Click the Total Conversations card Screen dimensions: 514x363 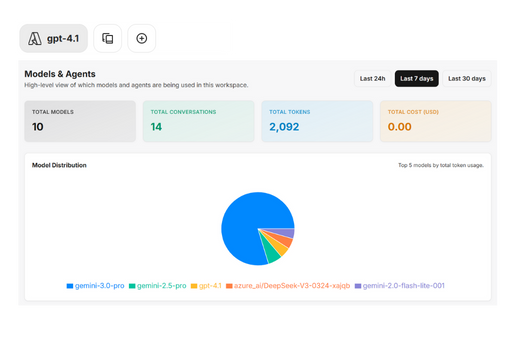coord(199,121)
